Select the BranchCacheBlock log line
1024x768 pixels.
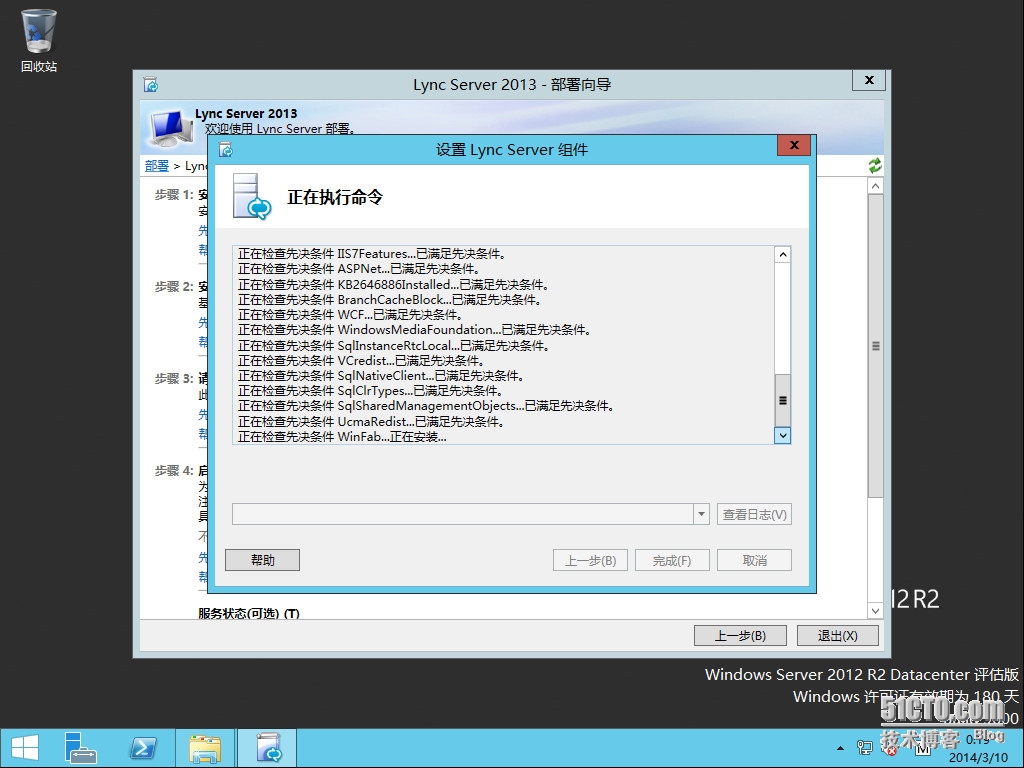[389, 299]
